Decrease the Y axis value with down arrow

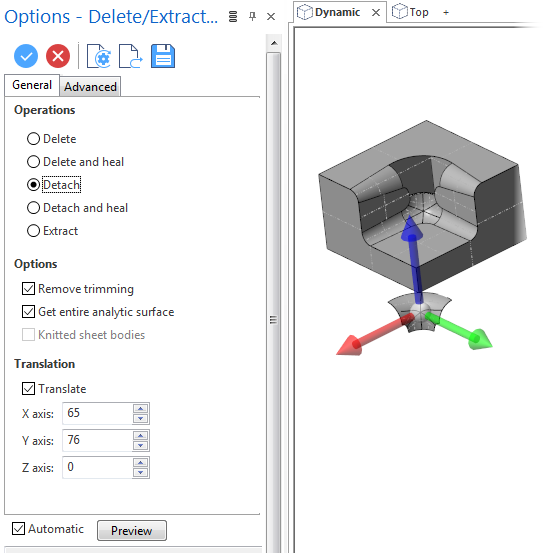click(141, 445)
